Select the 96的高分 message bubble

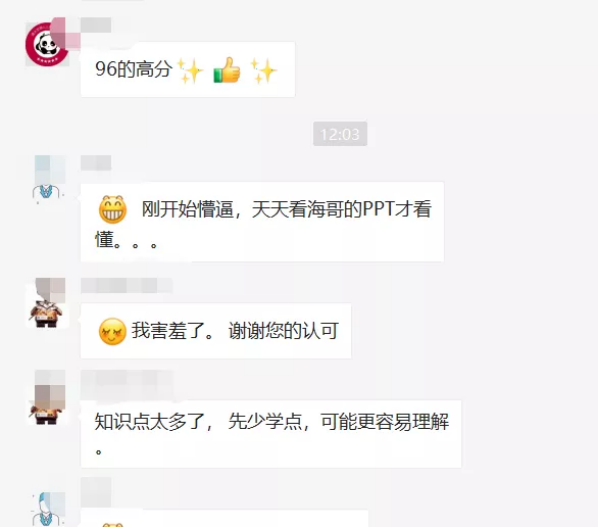coord(188,70)
